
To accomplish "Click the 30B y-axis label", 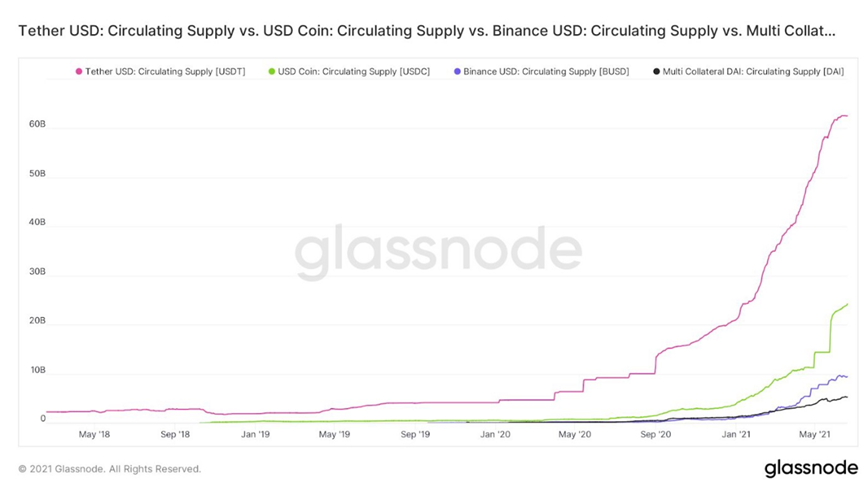I will (37, 272).
